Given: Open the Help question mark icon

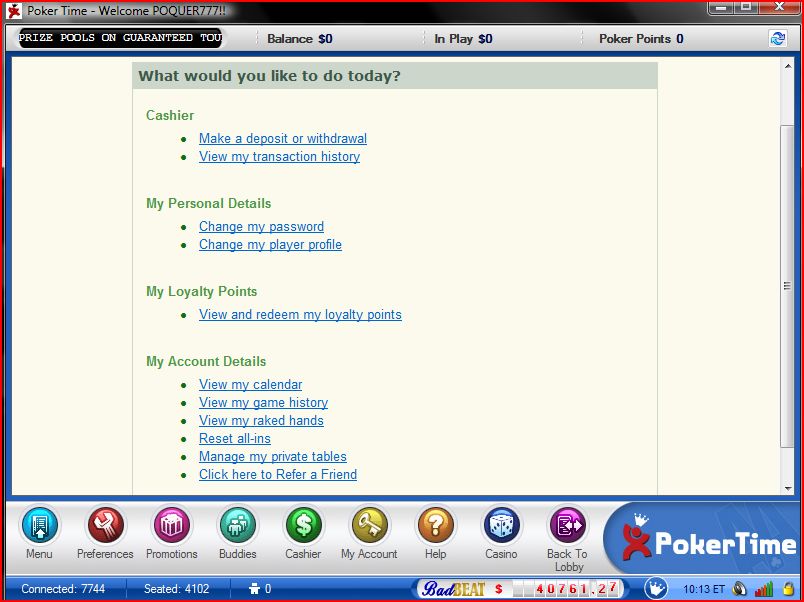Looking at the screenshot, I should 435,525.
